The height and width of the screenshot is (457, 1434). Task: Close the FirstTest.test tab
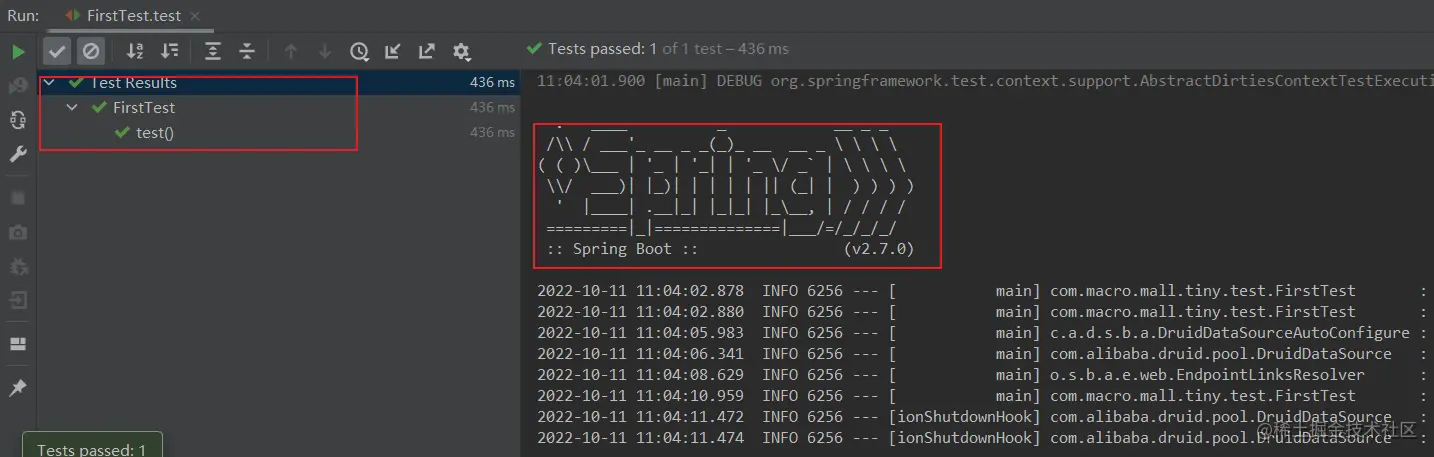pyautogui.click(x=194, y=16)
